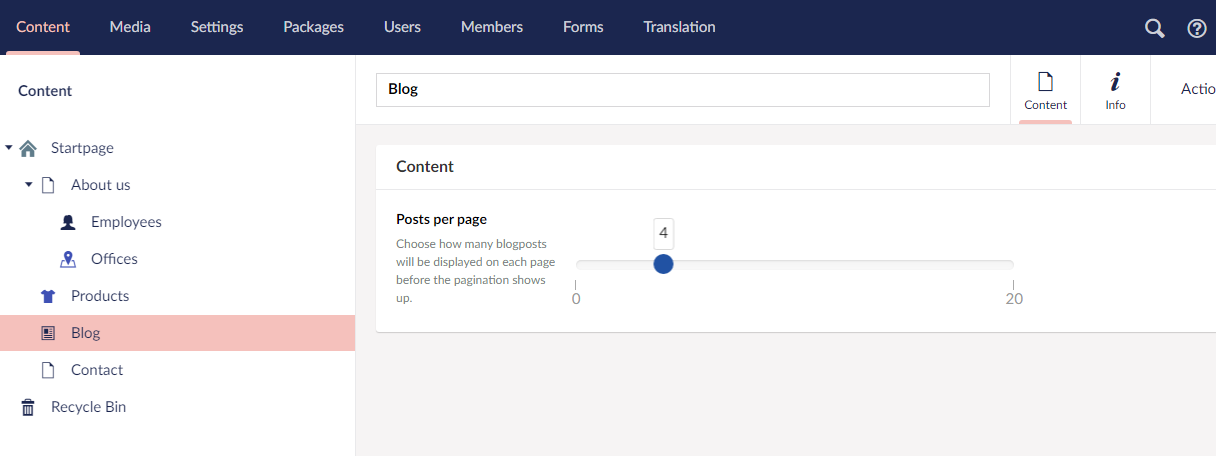Click the Posts per page slider handle
This screenshot has height=456, width=1216.
(x=663, y=264)
